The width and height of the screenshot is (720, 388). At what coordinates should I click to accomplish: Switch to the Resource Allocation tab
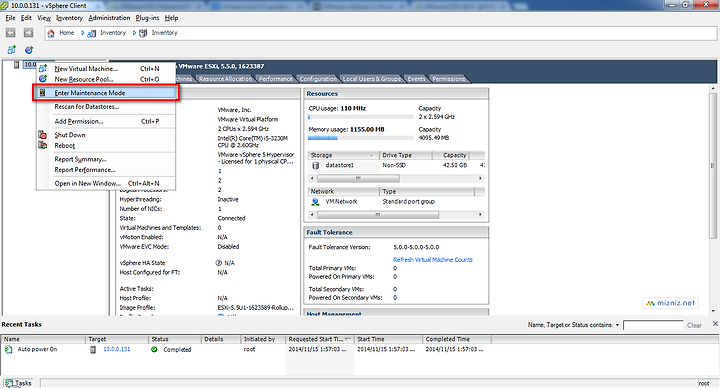click(226, 79)
